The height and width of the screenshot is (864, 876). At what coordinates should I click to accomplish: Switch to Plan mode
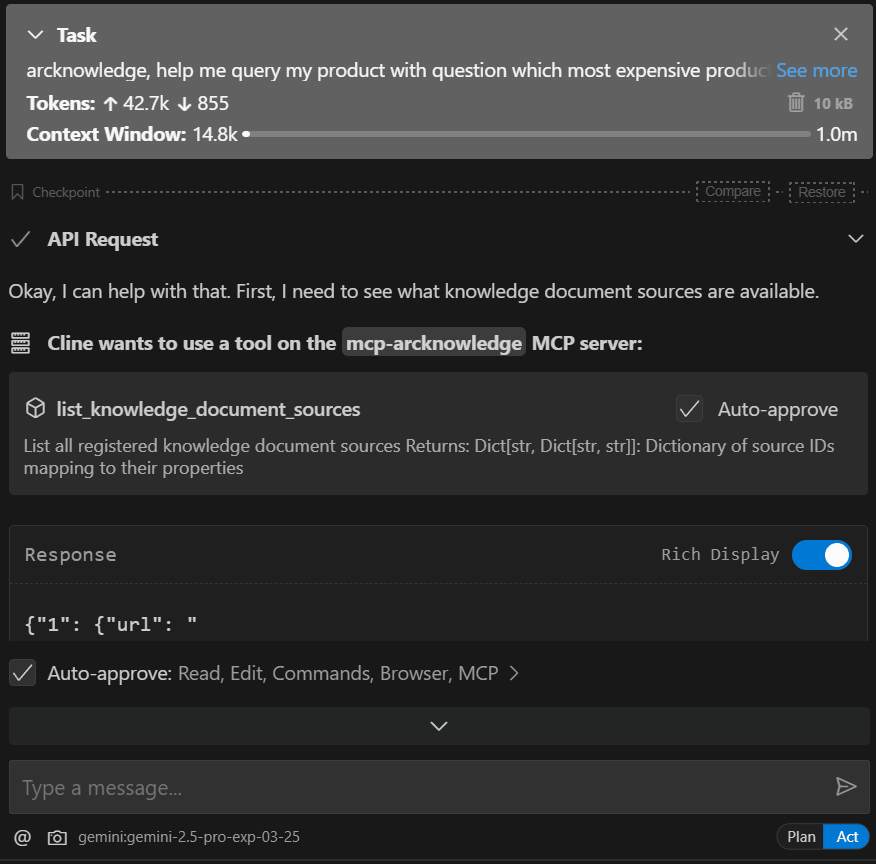point(801,837)
